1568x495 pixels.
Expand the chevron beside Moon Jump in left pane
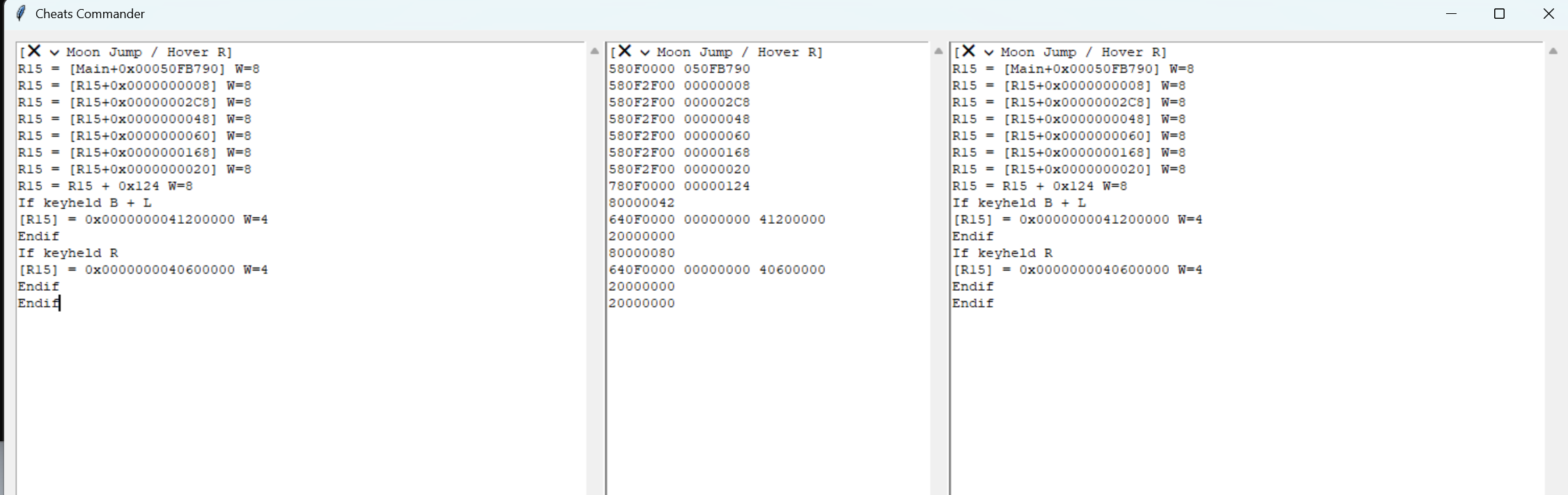click(54, 52)
